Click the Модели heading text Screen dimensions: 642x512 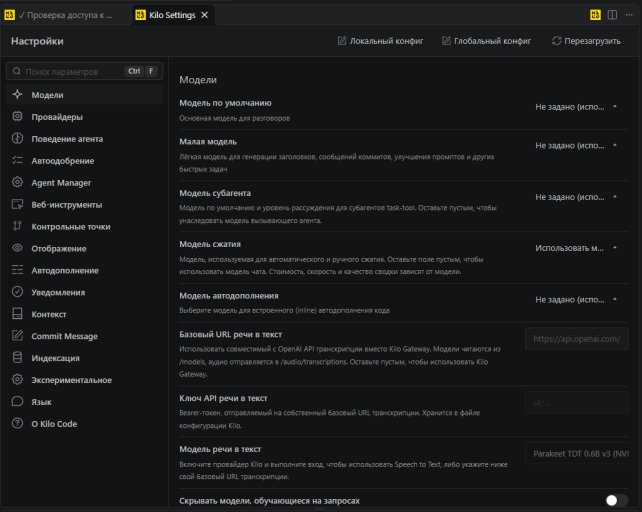pos(198,79)
